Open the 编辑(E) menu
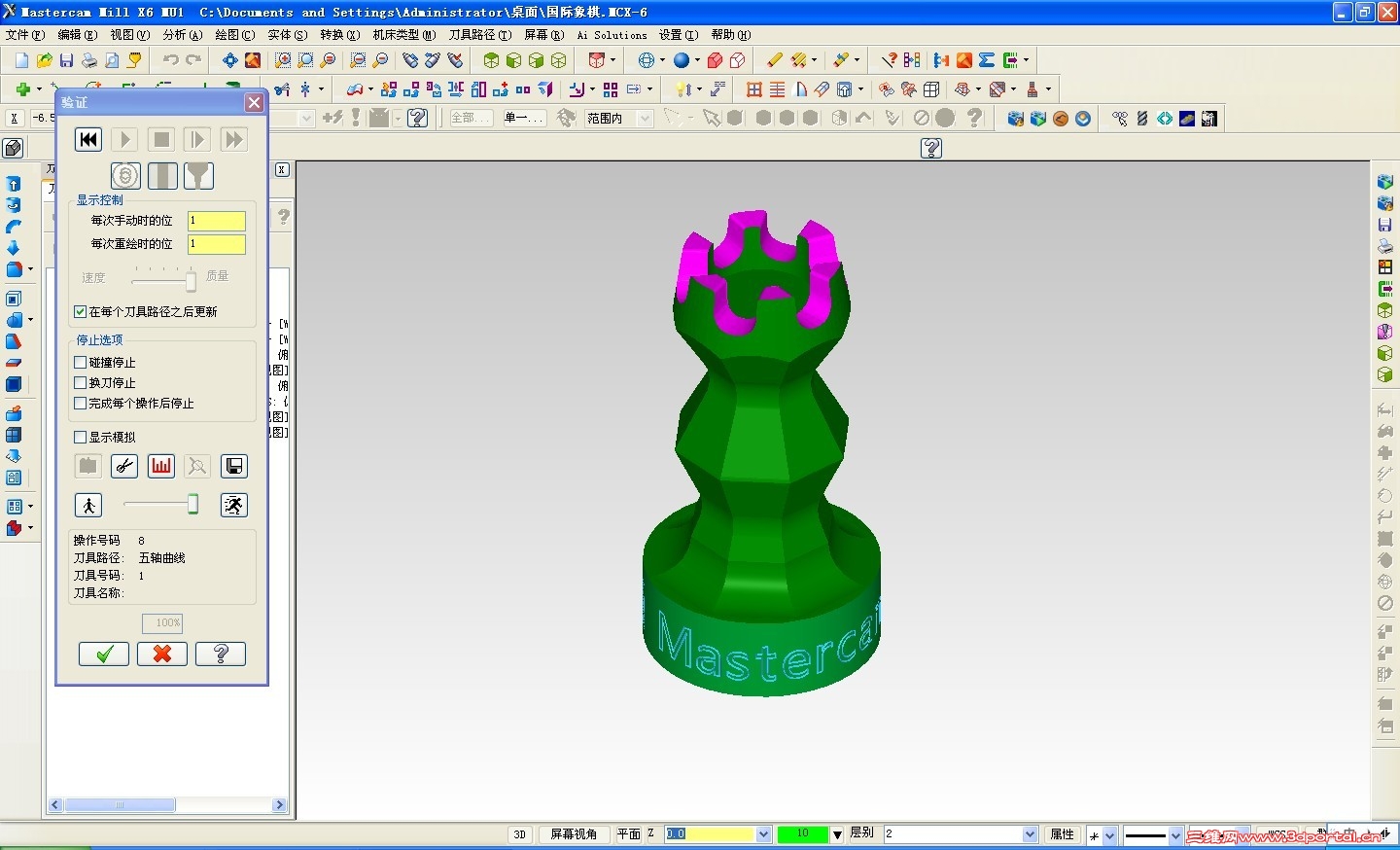 coord(78,35)
